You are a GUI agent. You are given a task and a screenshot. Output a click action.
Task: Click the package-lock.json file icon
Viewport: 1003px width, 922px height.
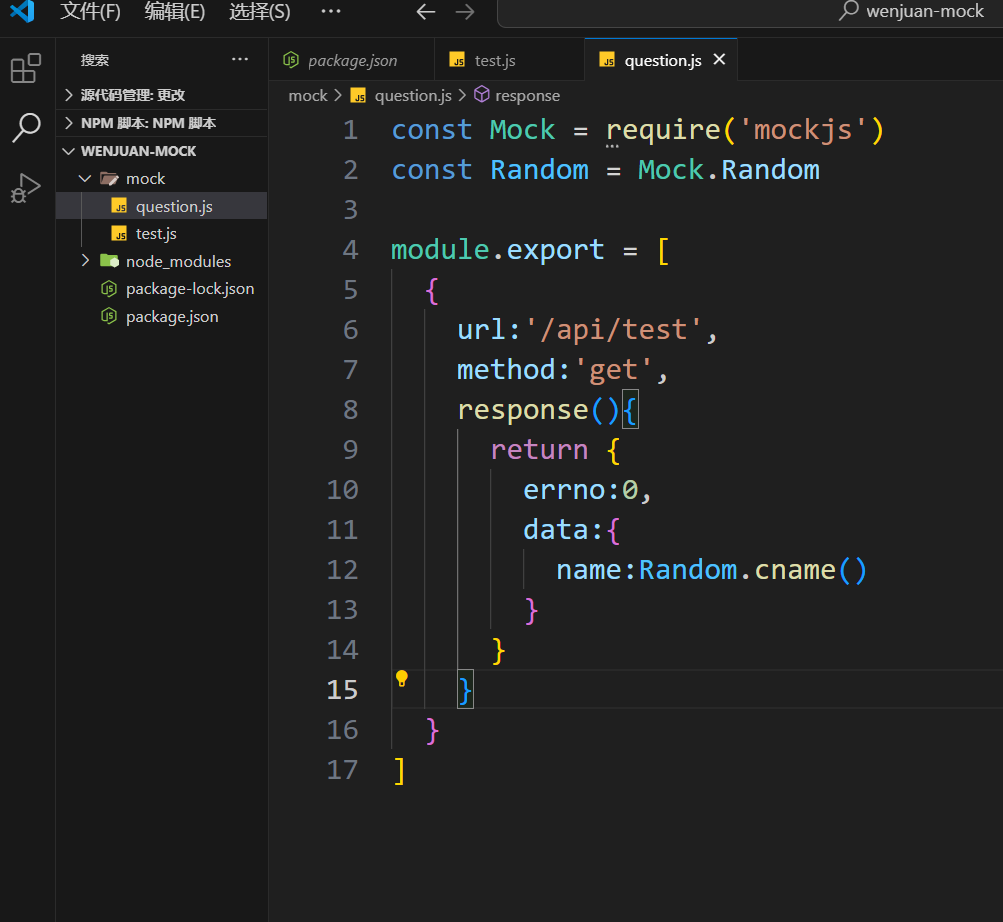(x=109, y=289)
